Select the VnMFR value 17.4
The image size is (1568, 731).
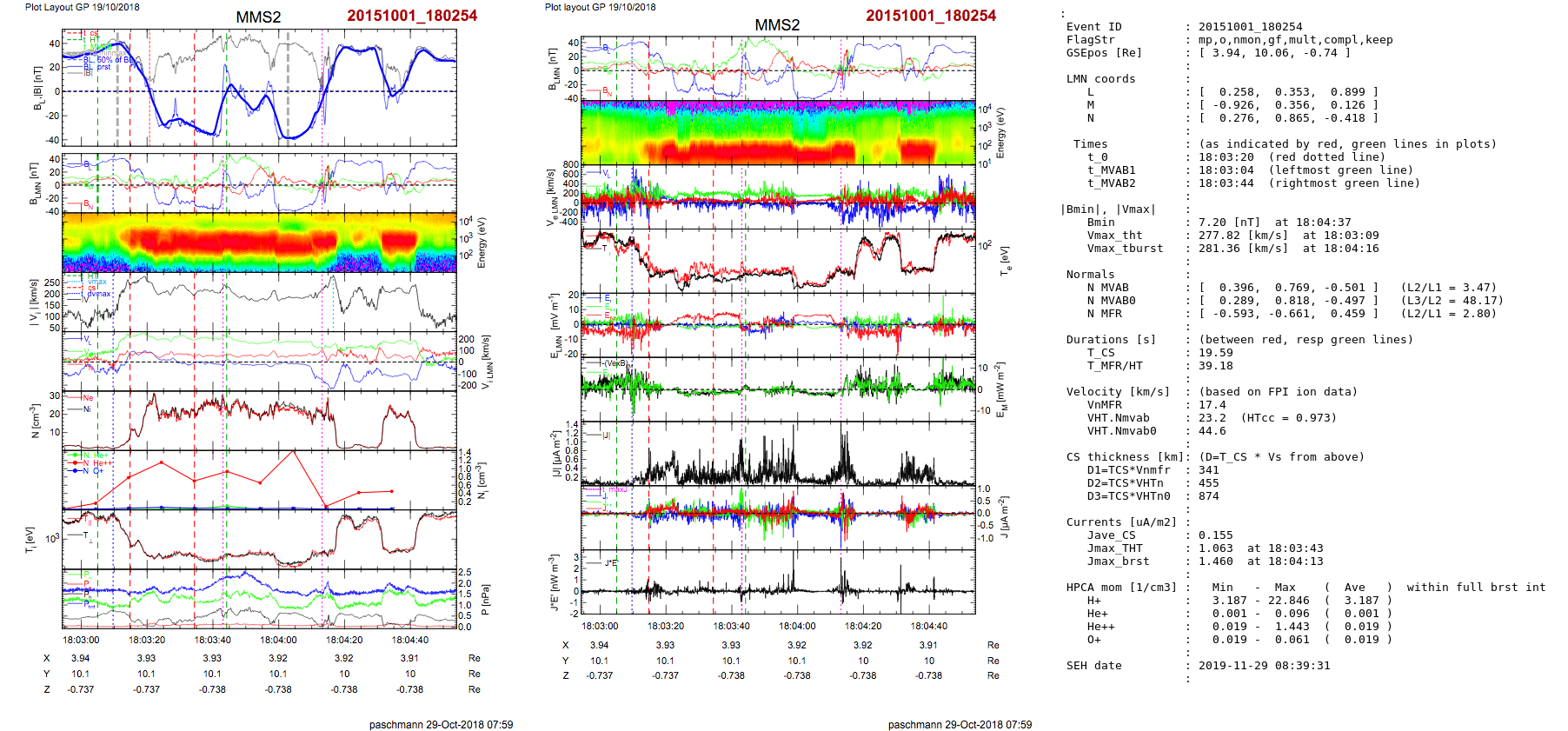coord(1213,405)
